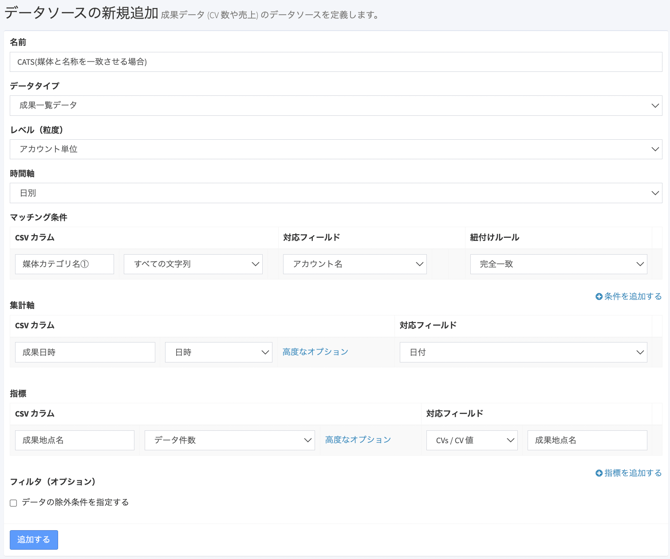Open the すべての文字列 dropdown
Viewport: 670px width, 559px height.
(x=193, y=264)
